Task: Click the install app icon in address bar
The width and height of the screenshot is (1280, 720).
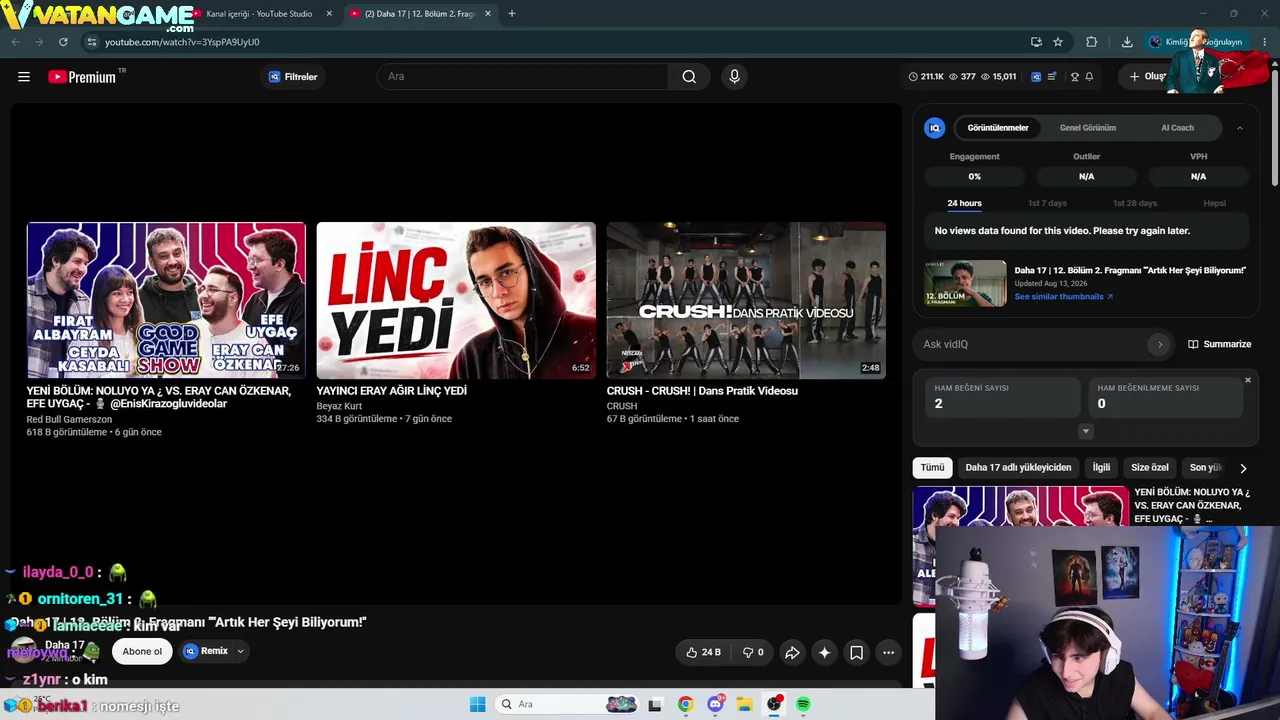Action: pos(1036,42)
